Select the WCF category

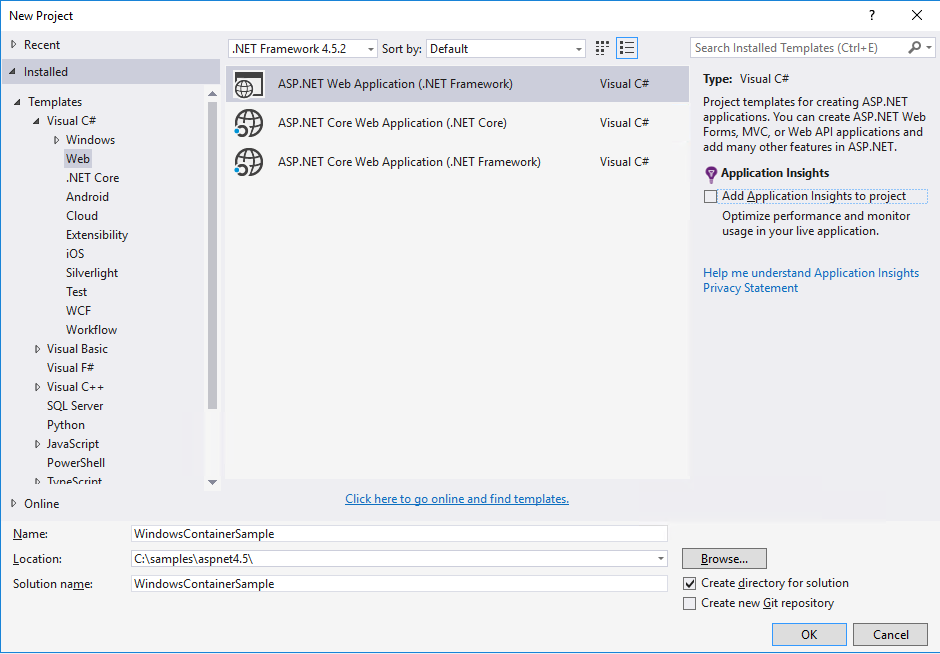[x=79, y=311]
